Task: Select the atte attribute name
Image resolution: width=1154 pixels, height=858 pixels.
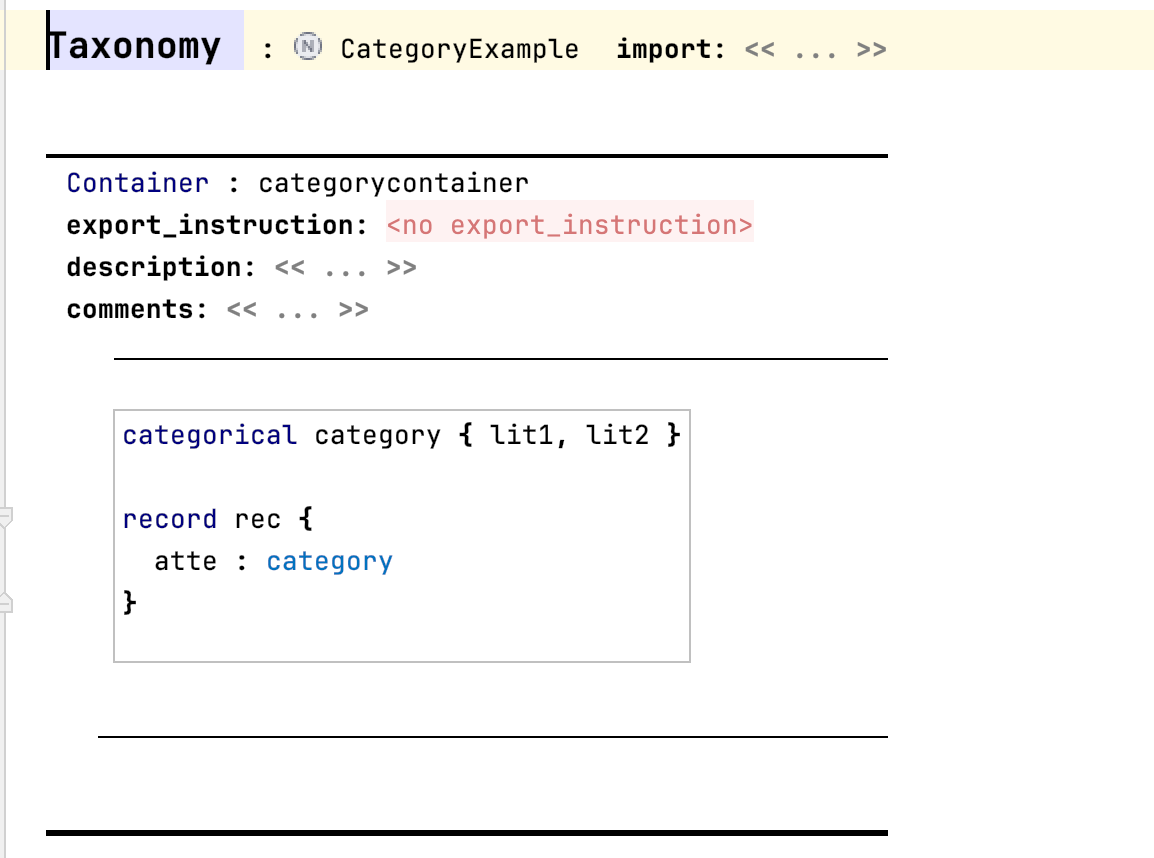Action: click(x=186, y=561)
